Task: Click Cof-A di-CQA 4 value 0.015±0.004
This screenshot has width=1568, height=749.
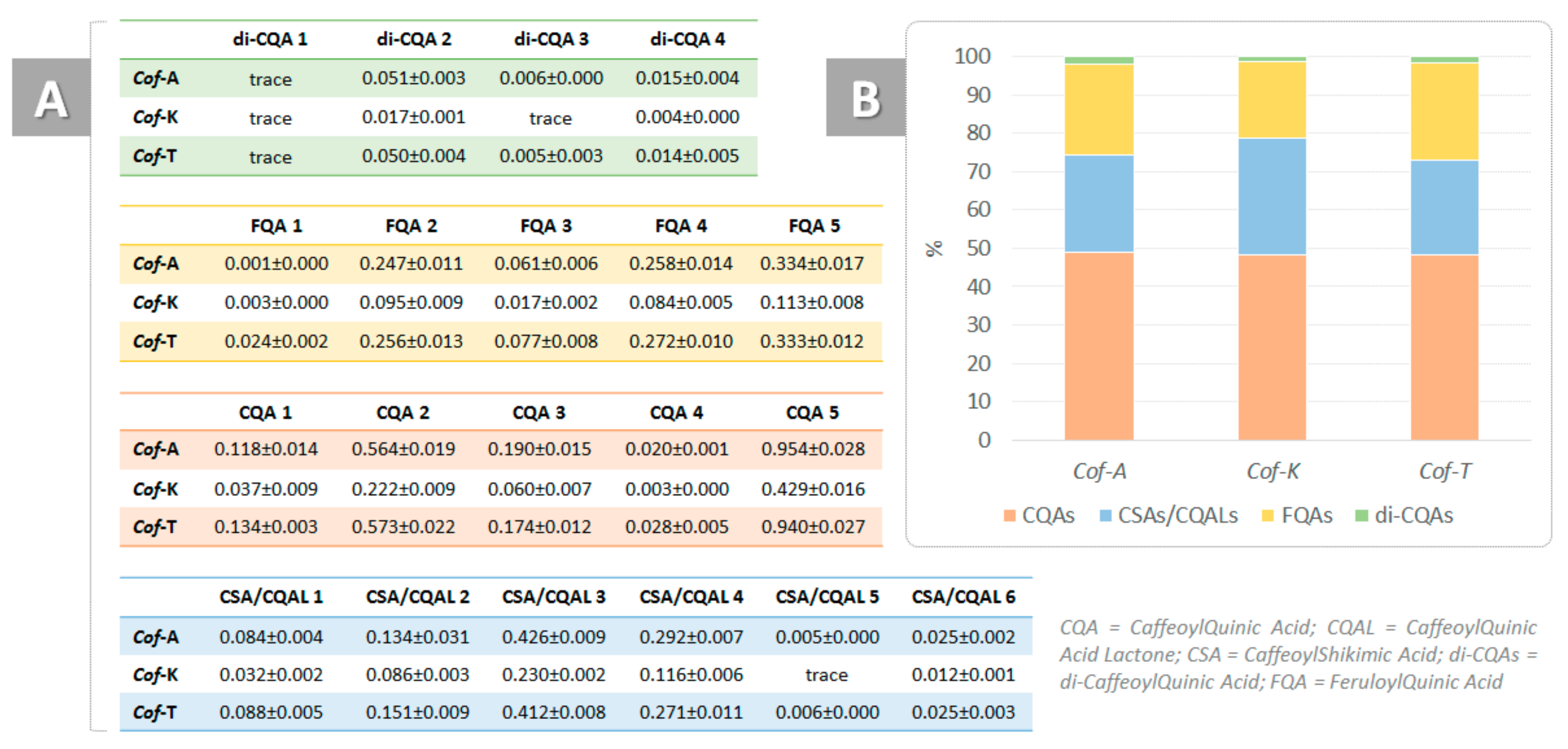Action: (x=687, y=78)
